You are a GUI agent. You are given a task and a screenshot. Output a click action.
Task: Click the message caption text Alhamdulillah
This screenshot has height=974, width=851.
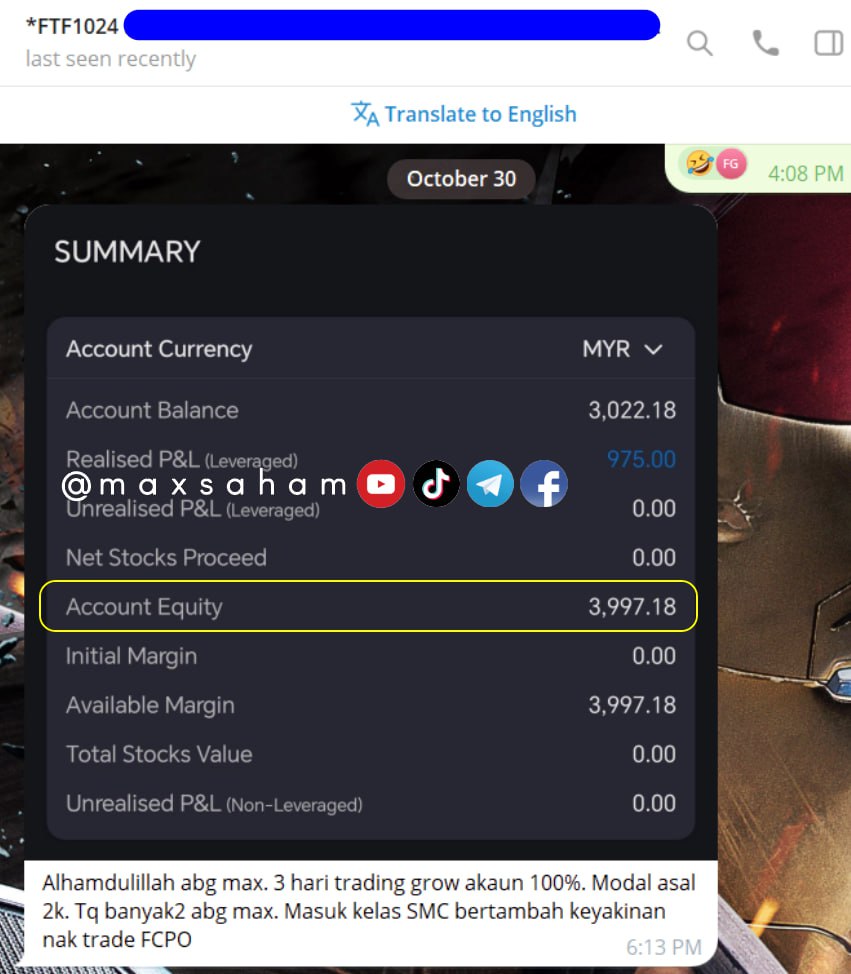tap(368, 911)
